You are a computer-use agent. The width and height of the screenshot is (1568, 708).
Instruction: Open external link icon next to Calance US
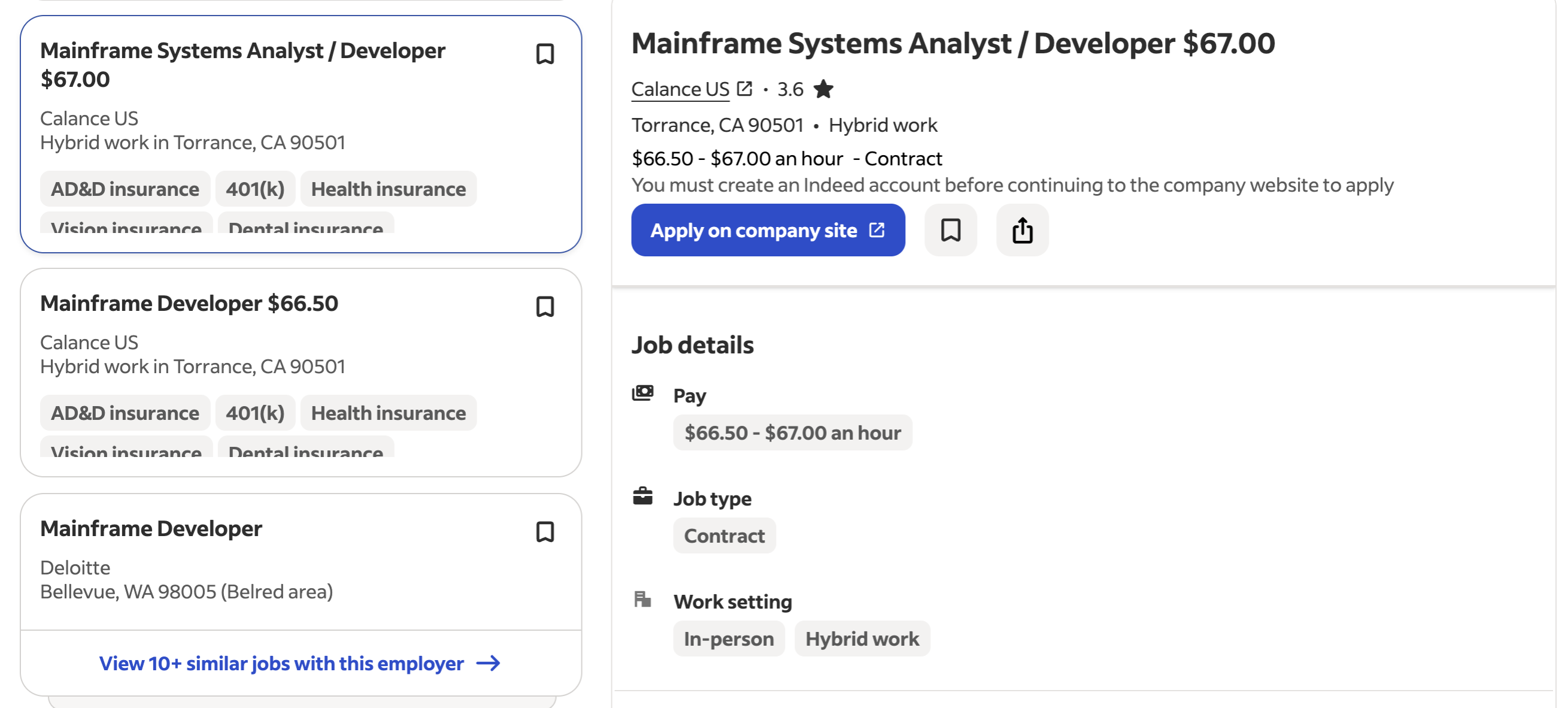click(744, 89)
